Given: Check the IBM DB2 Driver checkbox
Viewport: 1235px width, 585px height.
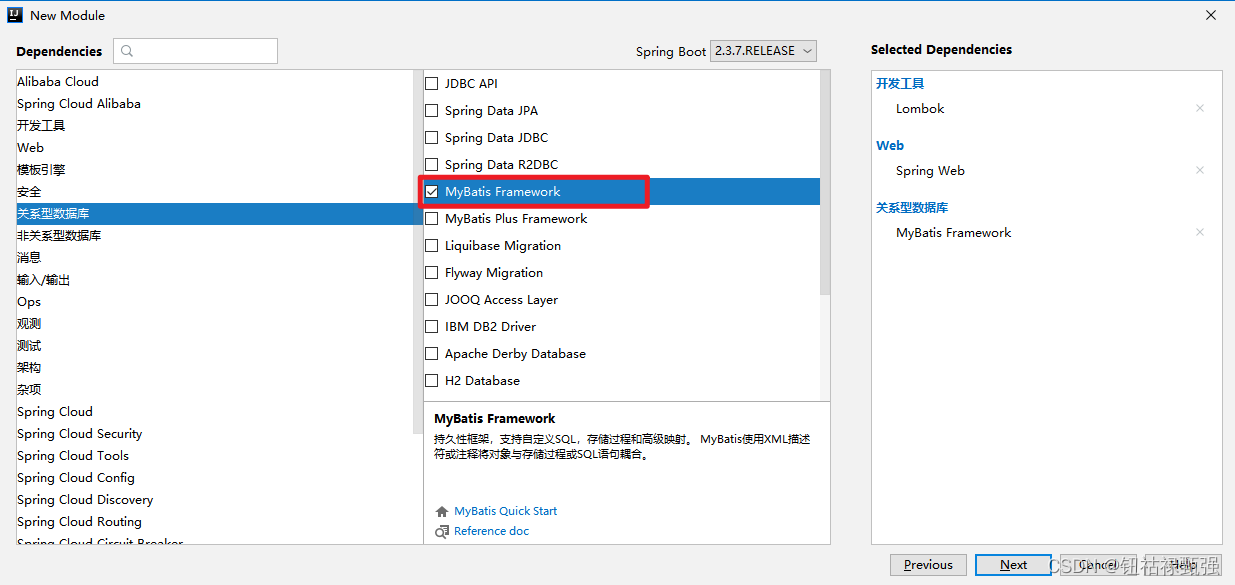Looking at the screenshot, I should coord(432,326).
